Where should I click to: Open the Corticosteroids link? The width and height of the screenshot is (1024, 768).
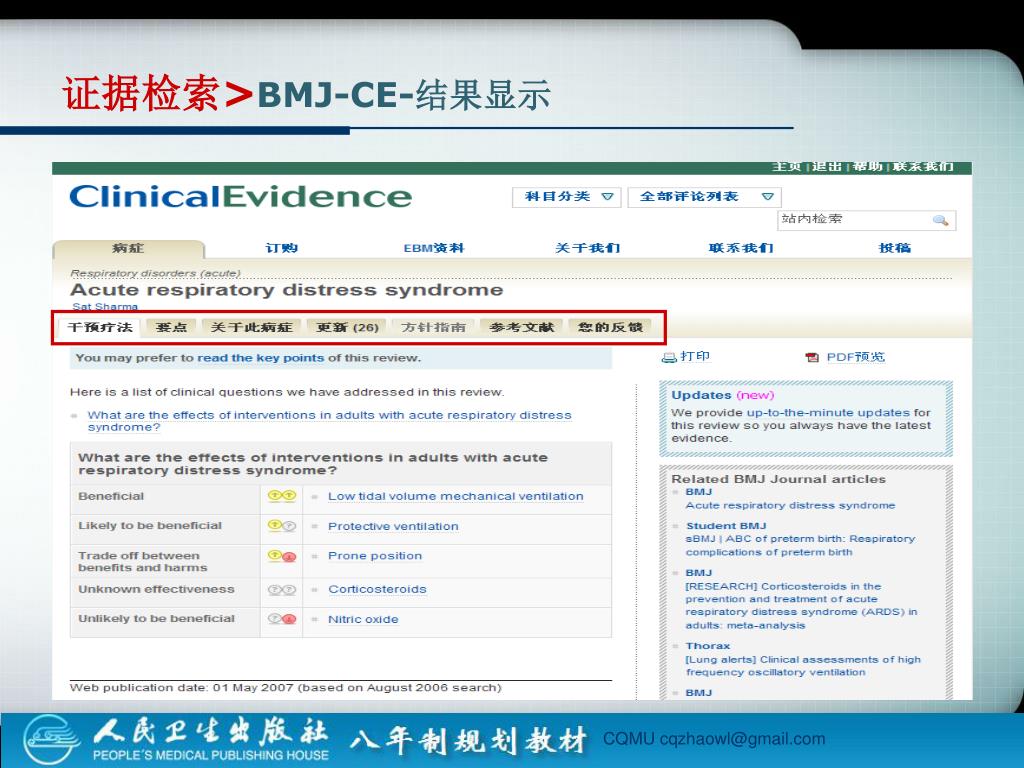pyautogui.click(x=377, y=589)
